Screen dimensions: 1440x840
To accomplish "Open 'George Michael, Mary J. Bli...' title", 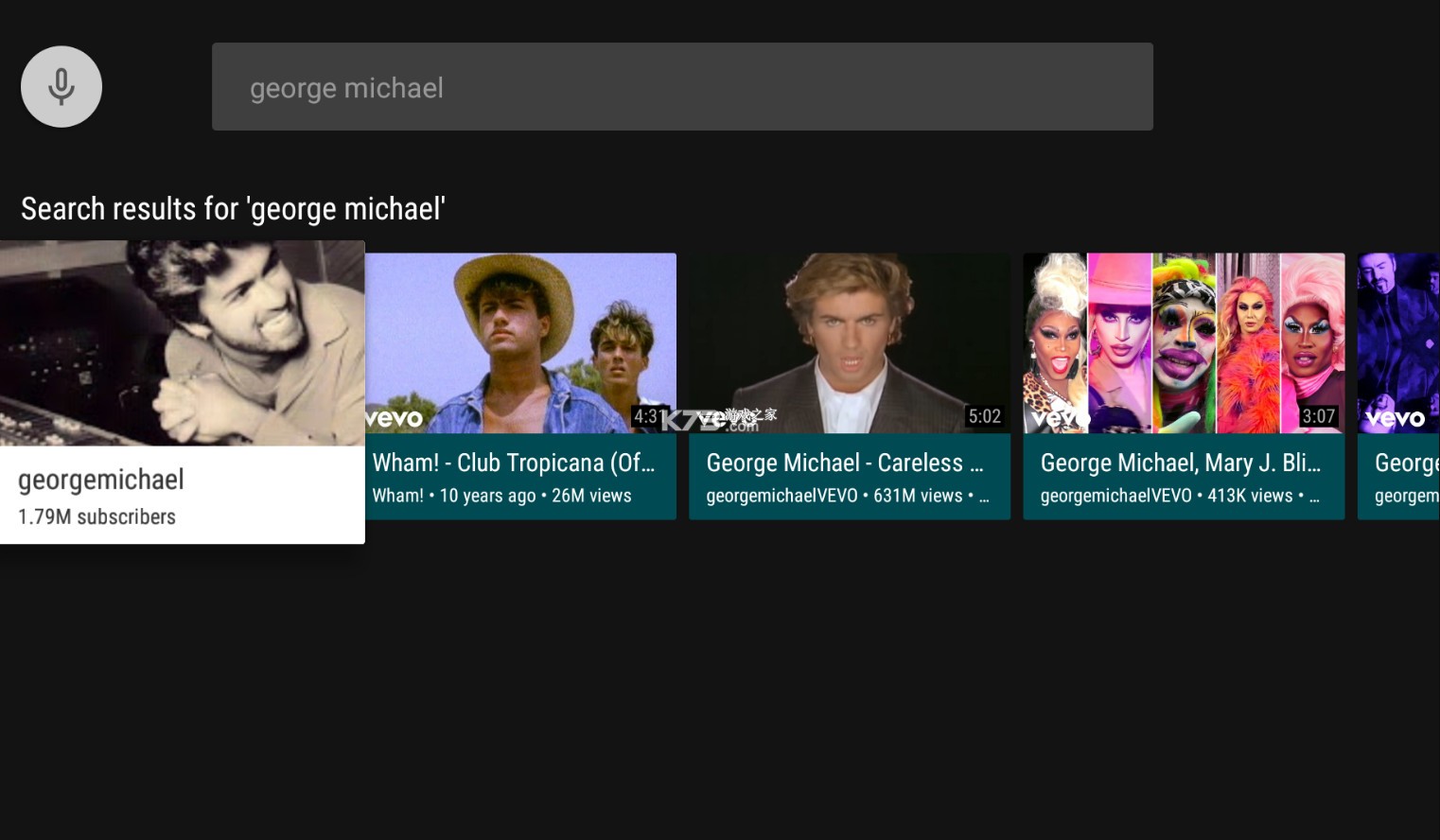I will [1181, 463].
